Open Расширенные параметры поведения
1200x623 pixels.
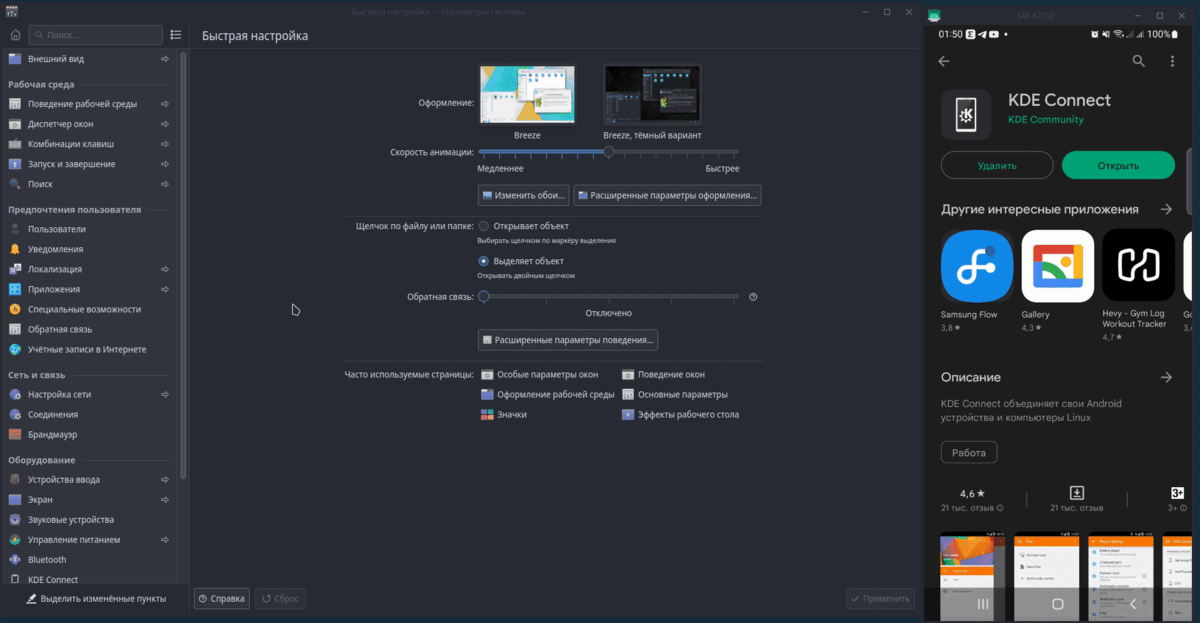[x=568, y=340]
